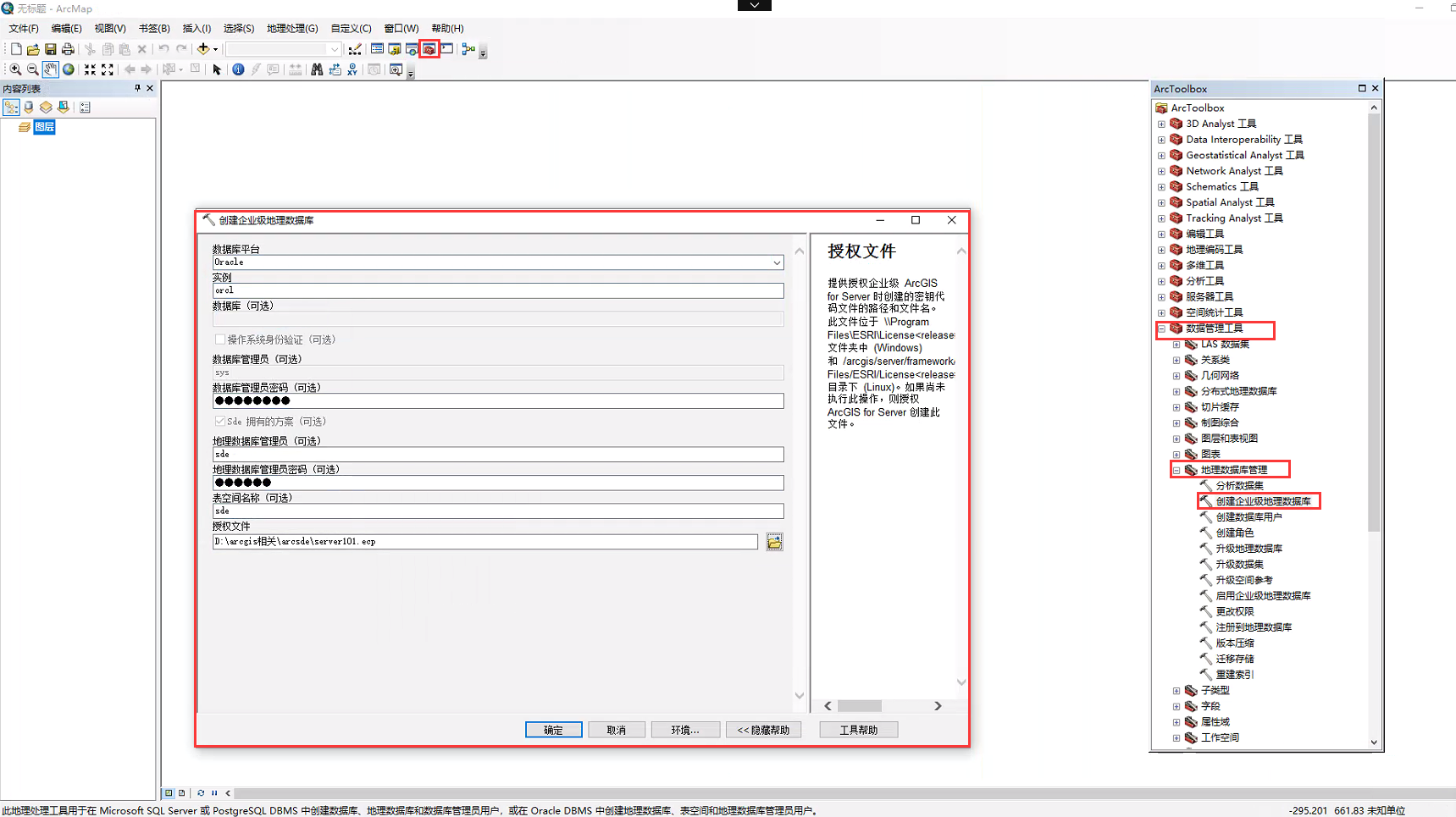Open the 数据库平台 dropdown showing Oracle
Image resolution: width=1456 pixels, height=817 pixels.
(776, 262)
